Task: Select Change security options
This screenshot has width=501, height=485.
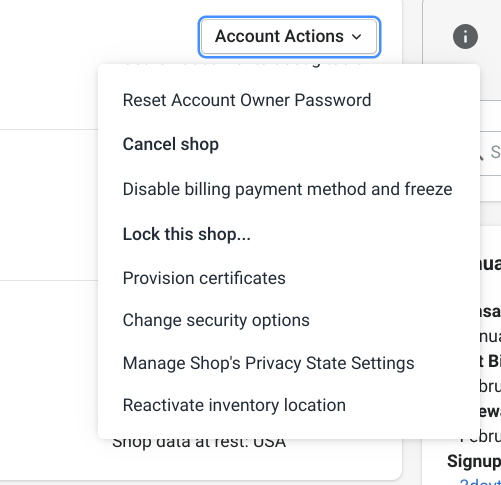Action: click(216, 320)
